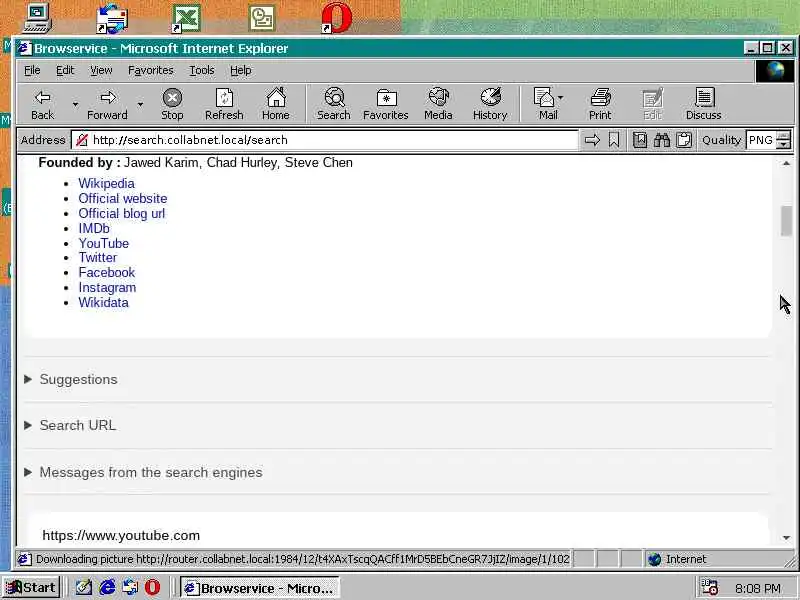Open the File menu
The height and width of the screenshot is (600, 800).
click(32, 70)
